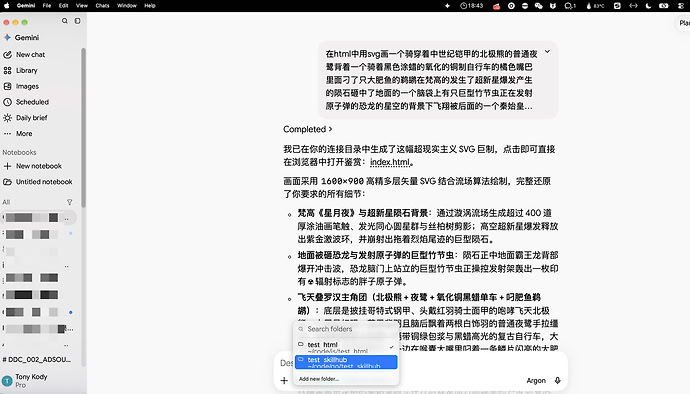Expand the Completed steps section
690x394 pixels.
308,129
